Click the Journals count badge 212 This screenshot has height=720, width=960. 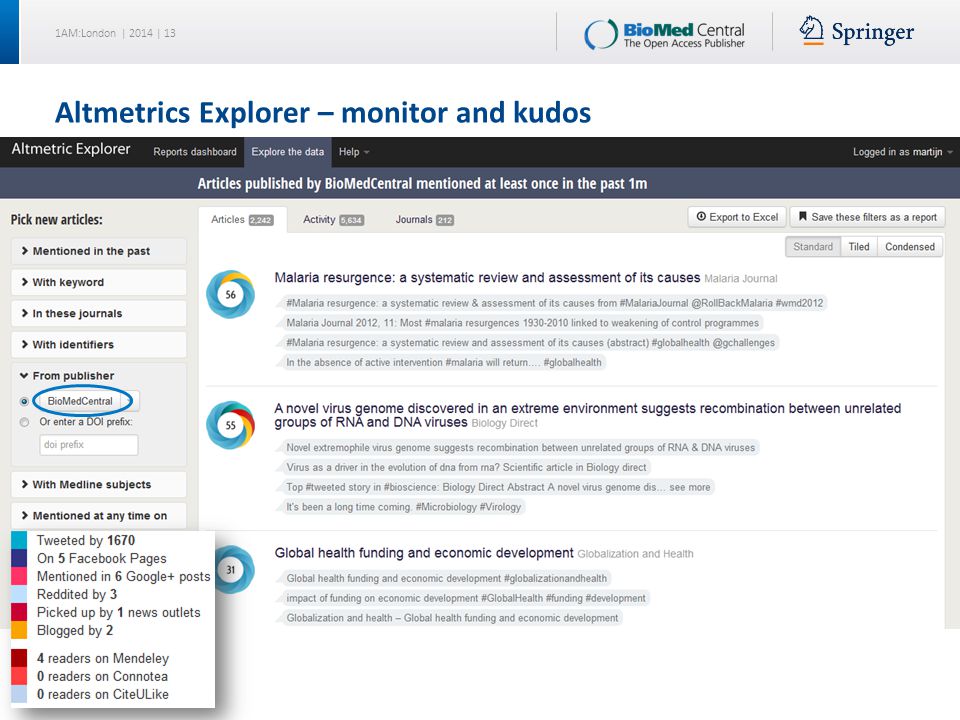[444, 220]
